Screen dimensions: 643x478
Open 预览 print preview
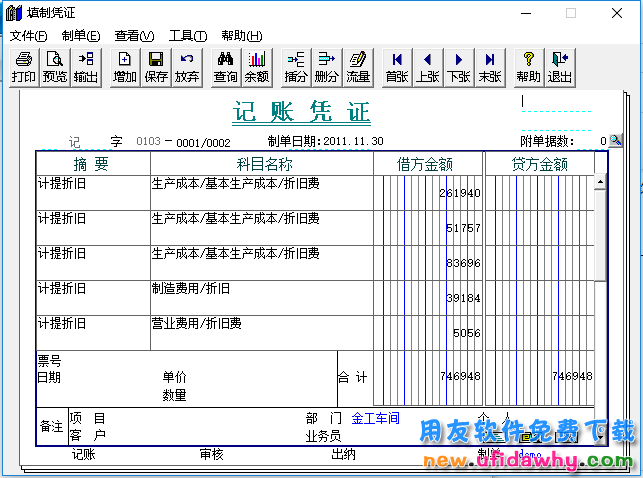point(55,67)
